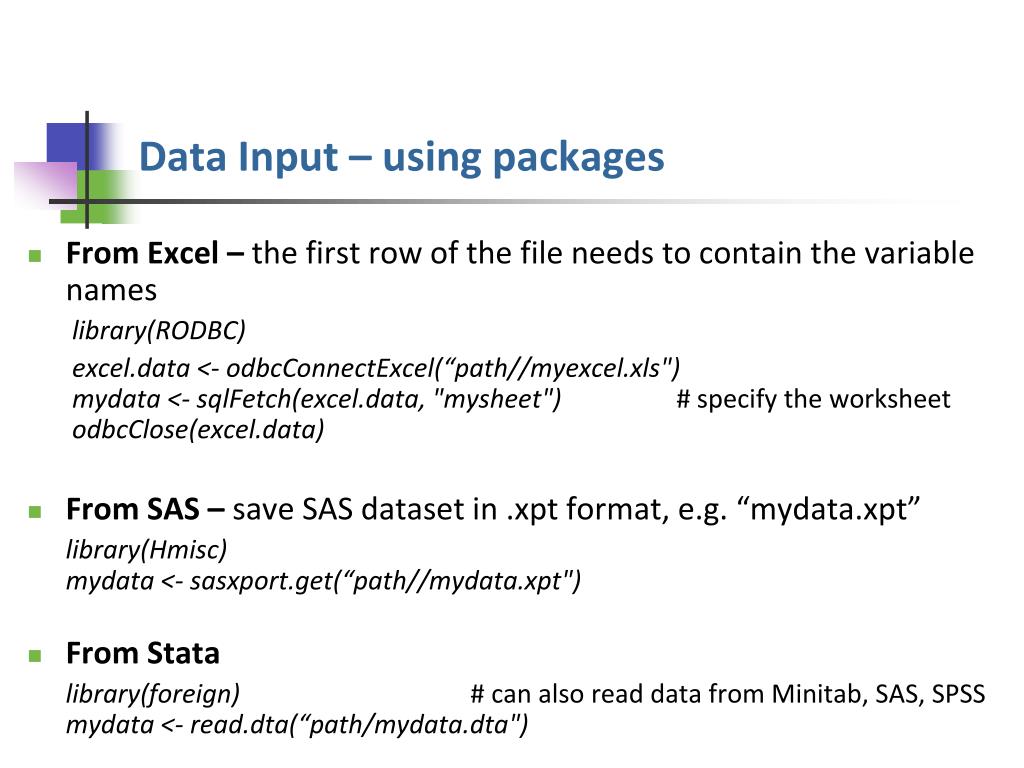Image resolution: width=1024 pixels, height=768 pixels.
Task: Click the blue square in the title decoration
Action: click(75, 147)
